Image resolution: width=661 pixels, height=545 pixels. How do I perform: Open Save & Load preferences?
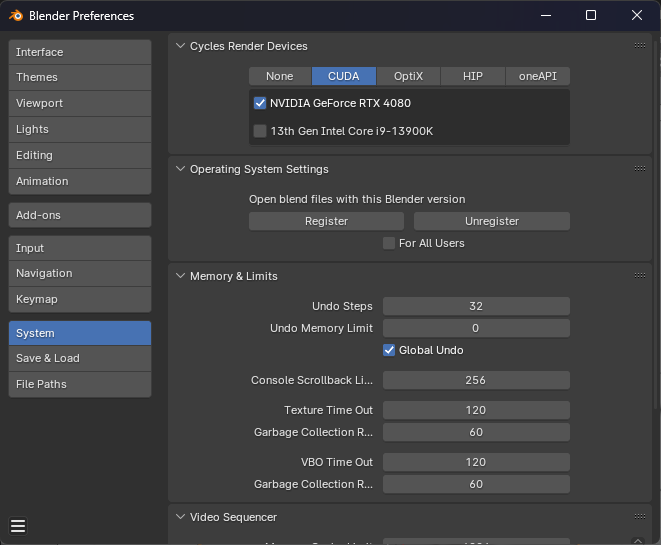click(x=80, y=359)
